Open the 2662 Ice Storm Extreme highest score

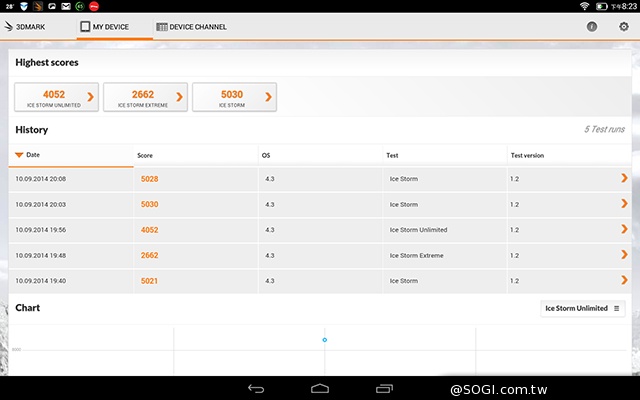point(145,97)
